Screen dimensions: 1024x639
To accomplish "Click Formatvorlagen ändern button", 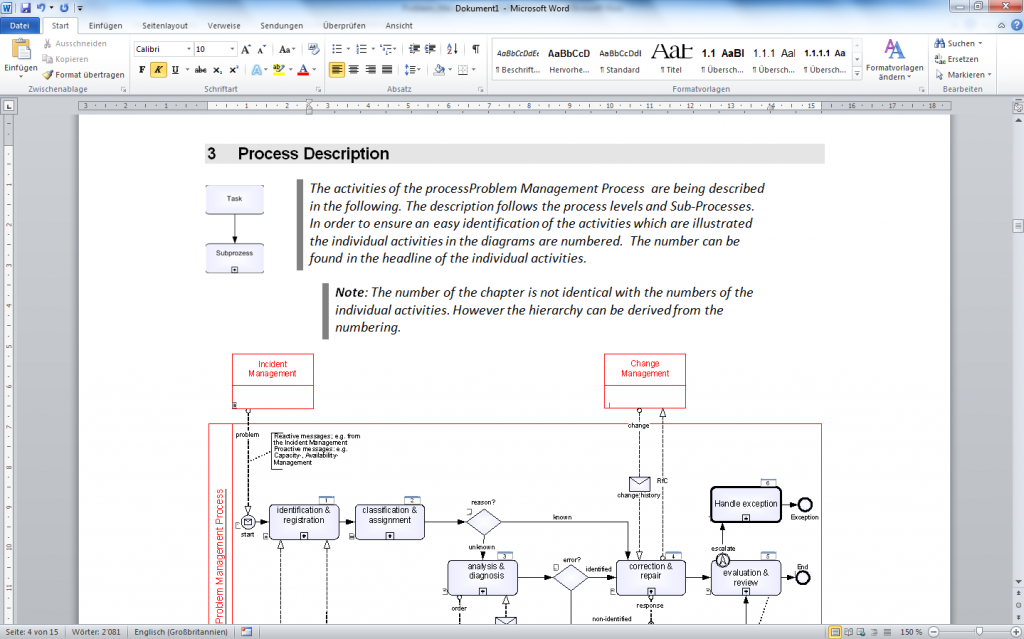I will coord(894,59).
